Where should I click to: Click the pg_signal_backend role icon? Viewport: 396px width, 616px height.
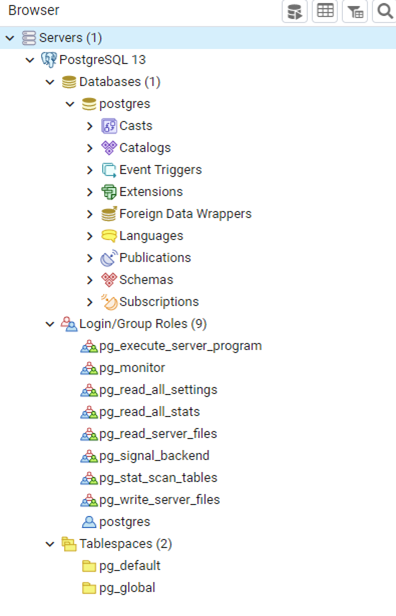(x=89, y=456)
